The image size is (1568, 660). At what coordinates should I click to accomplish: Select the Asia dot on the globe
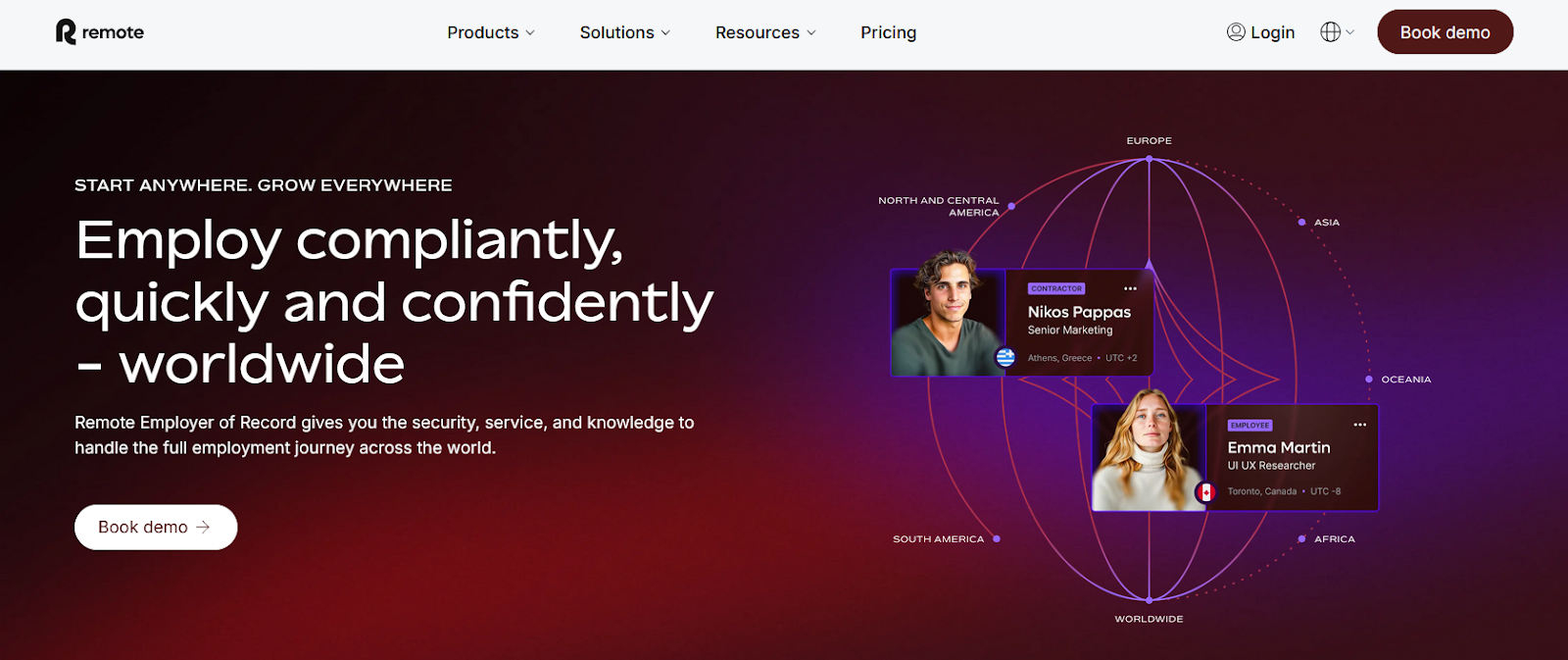click(1301, 223)
